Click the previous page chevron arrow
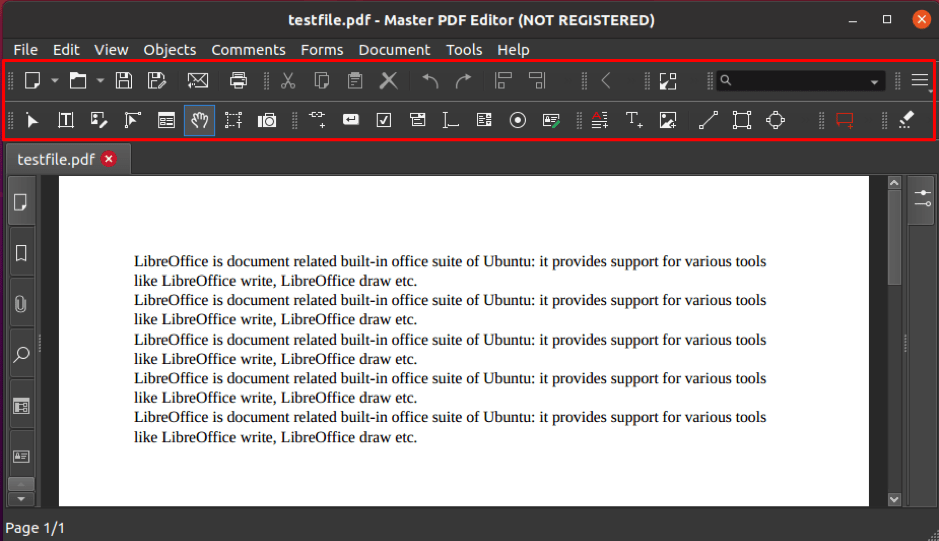 pos(606,80)
